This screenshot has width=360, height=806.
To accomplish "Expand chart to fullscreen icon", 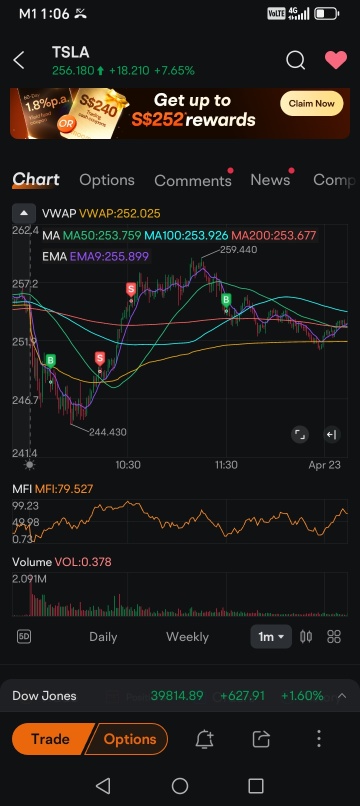I will click(x=300, y=435).
